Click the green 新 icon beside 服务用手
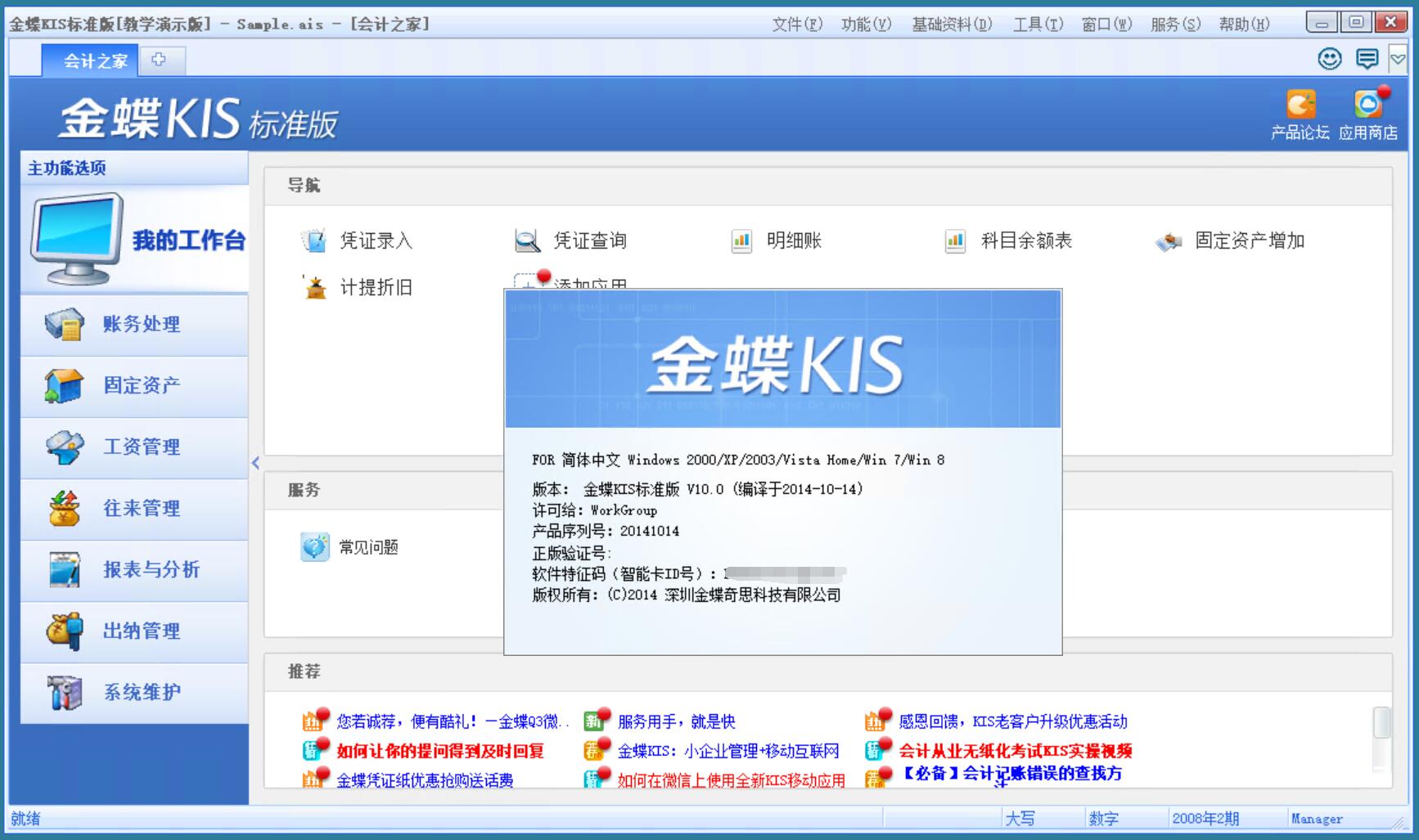 (x=595, y=720)
